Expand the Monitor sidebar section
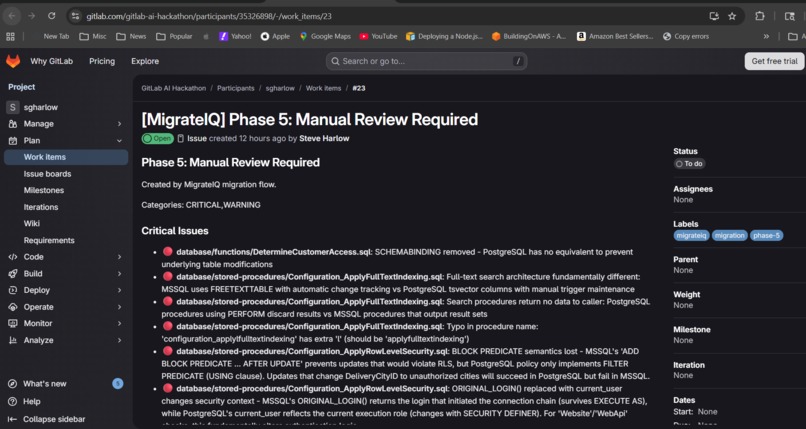Viewport: 806px width, 429px height. click(x=66, y=323)
